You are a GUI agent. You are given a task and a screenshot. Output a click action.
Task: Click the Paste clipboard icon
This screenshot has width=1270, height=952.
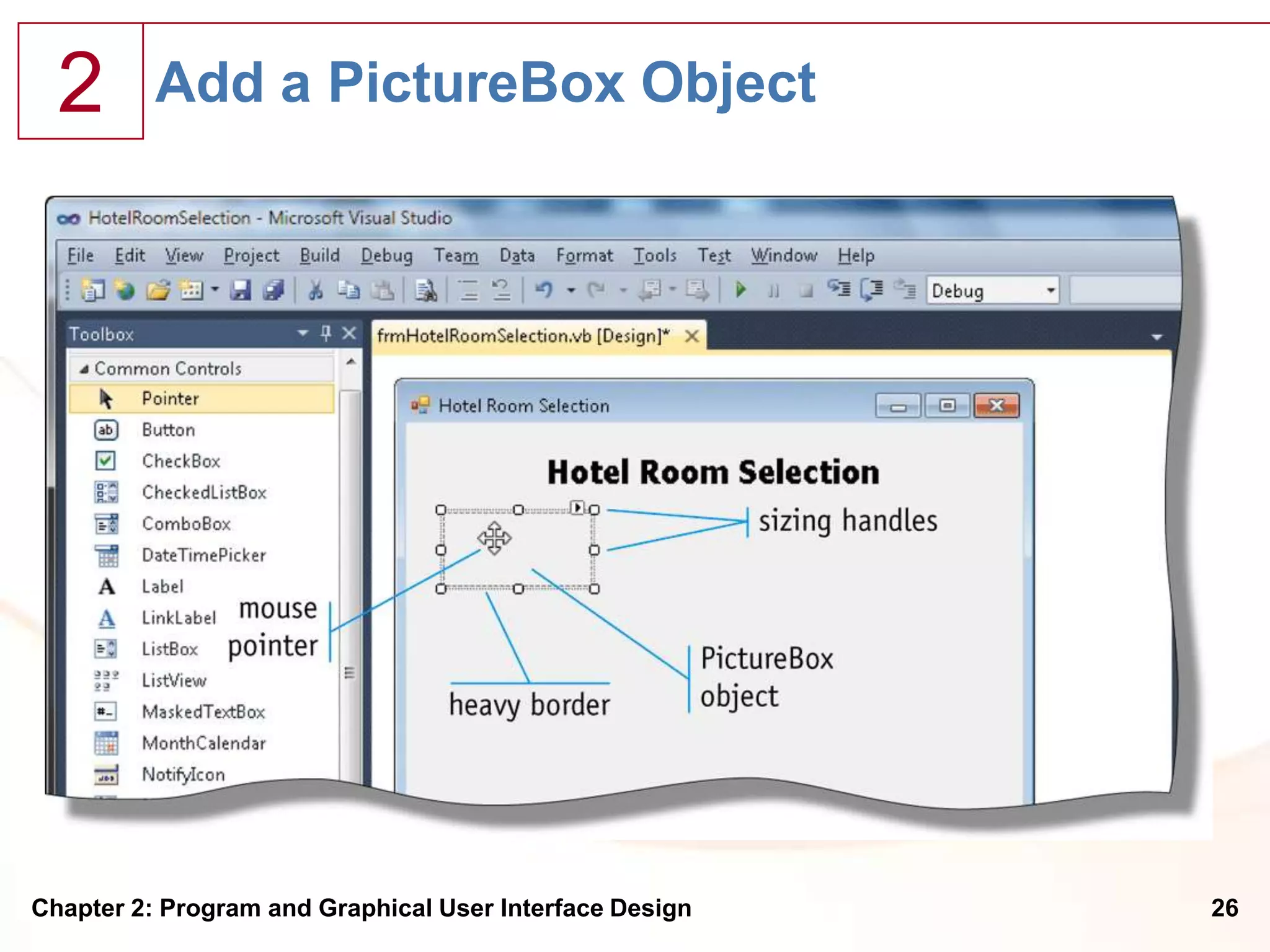(383, 289)
